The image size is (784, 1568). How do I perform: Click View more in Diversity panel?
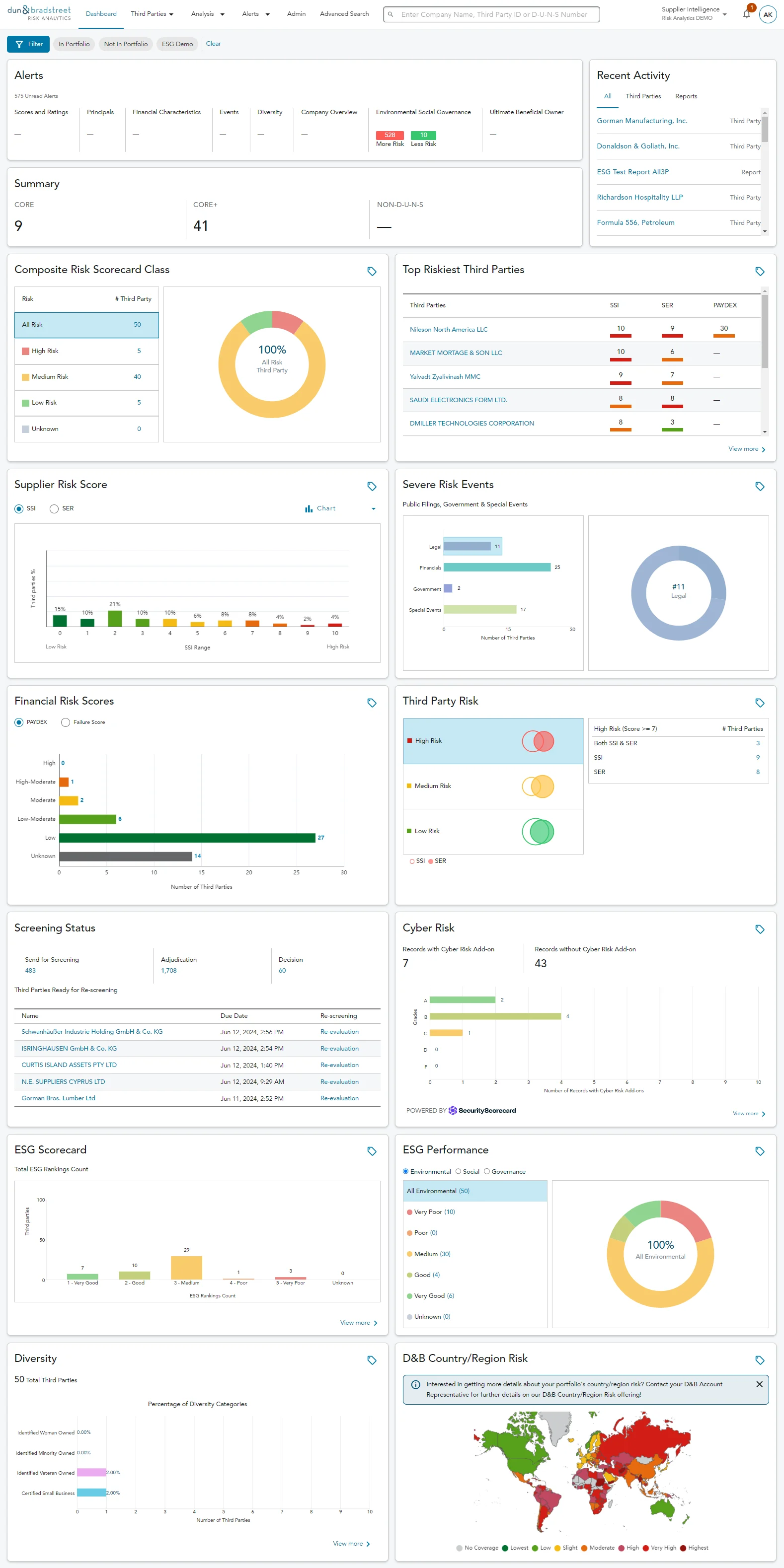pyautogui.click(x=351, y=1544)
